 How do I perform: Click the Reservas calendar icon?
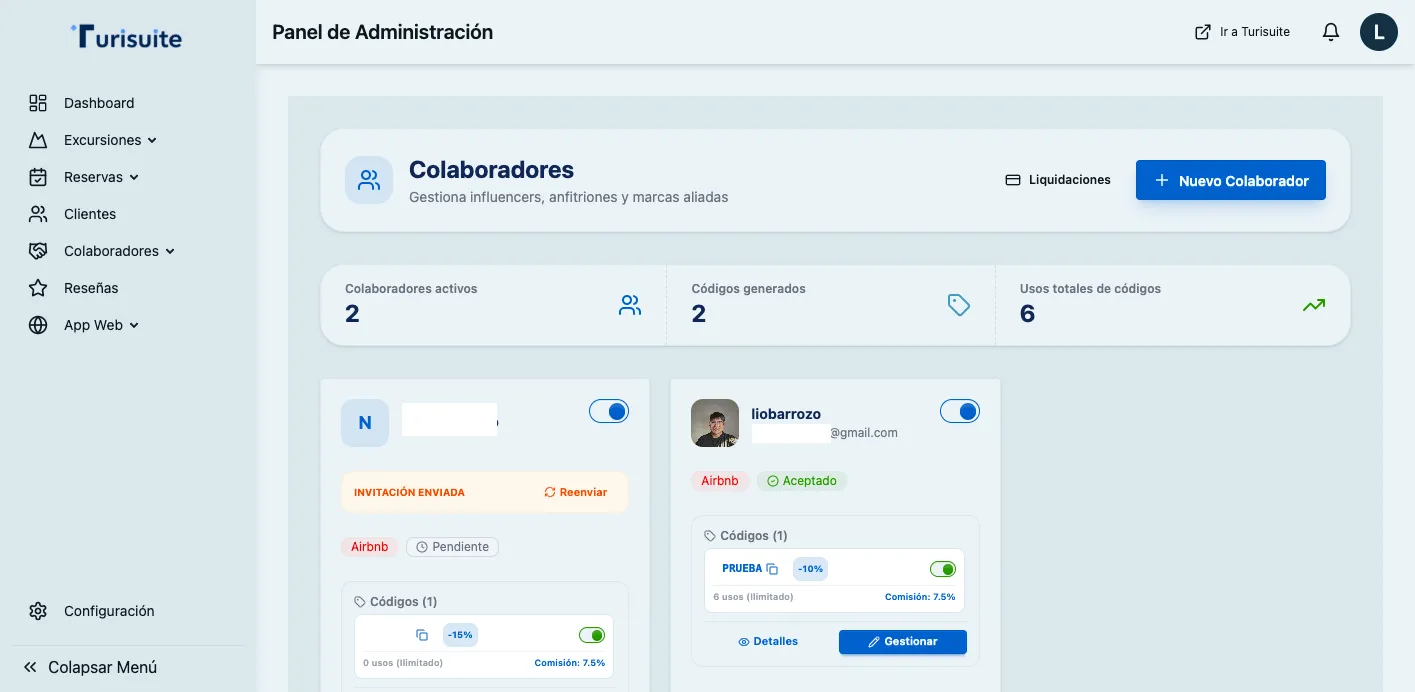coord(38,177)
